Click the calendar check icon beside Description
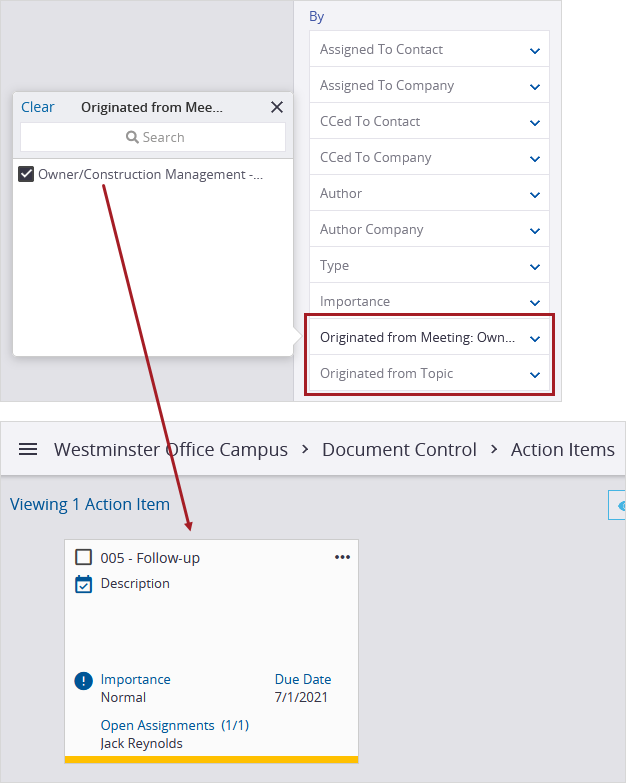The height and width of the screenshot is (783, 626). 83,584
